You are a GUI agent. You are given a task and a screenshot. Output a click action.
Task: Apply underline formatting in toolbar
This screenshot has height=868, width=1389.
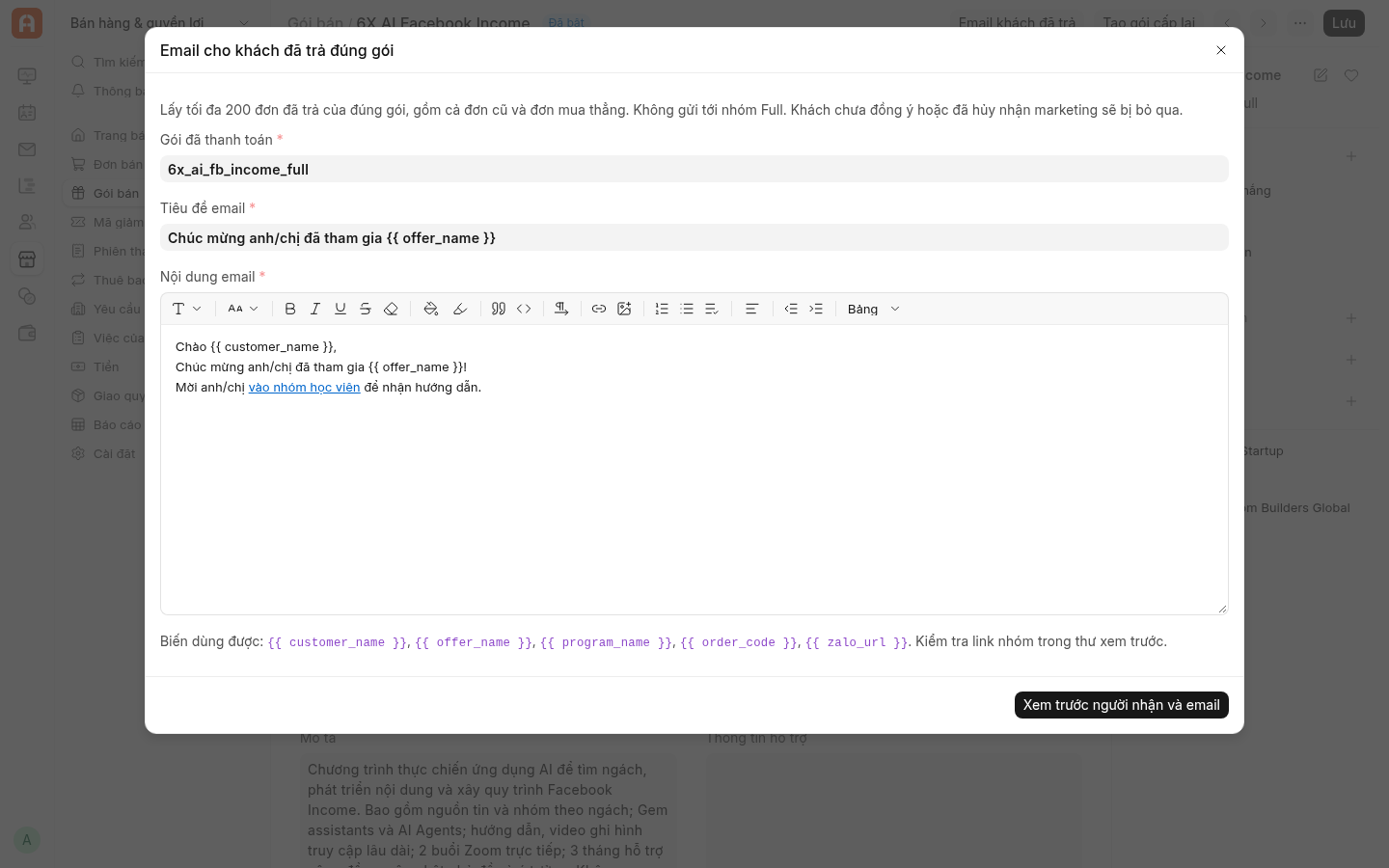click(x=340, y=309)
